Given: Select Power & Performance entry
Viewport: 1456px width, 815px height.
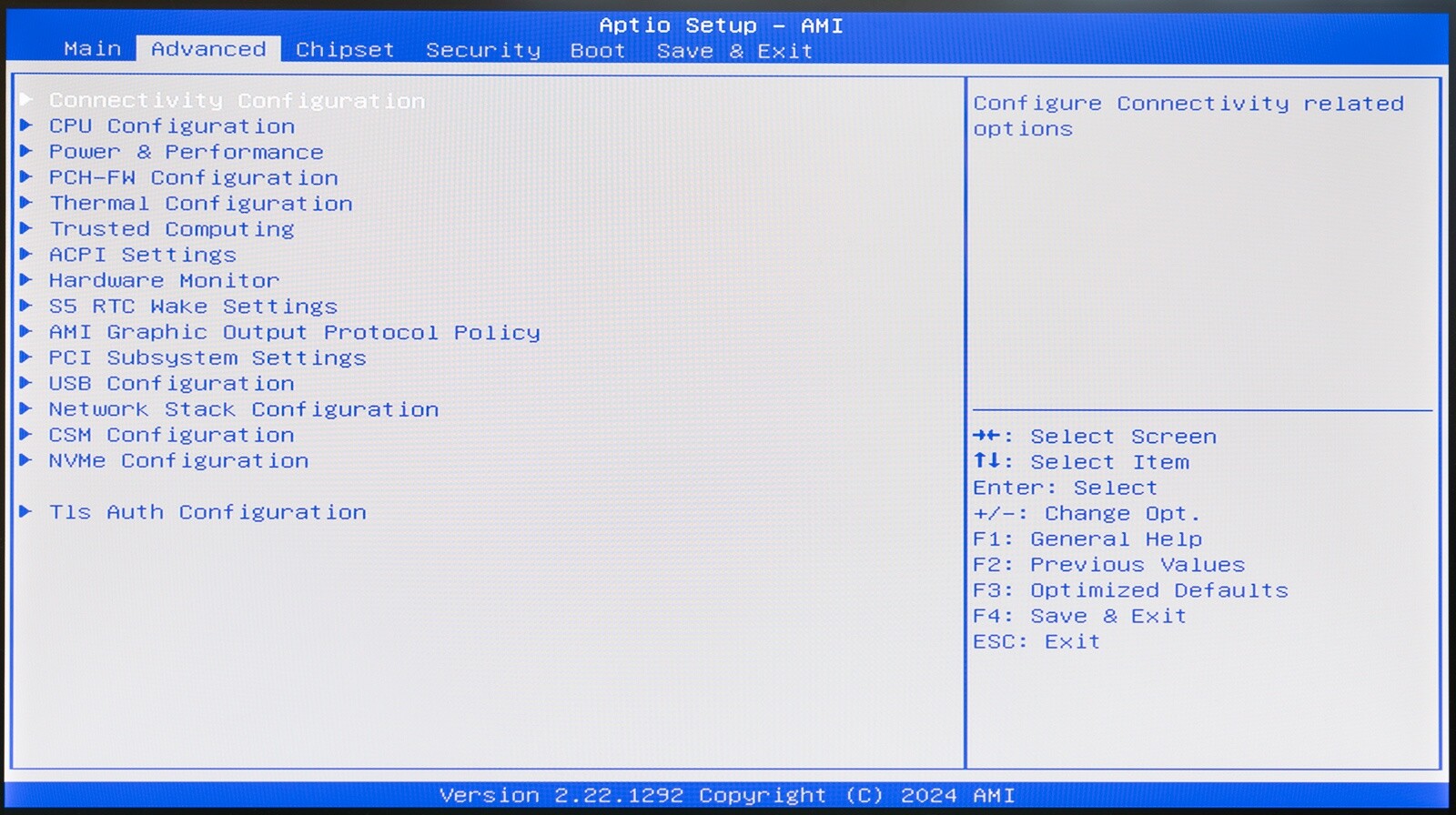Looking at the screenshot, I should 187,151.
